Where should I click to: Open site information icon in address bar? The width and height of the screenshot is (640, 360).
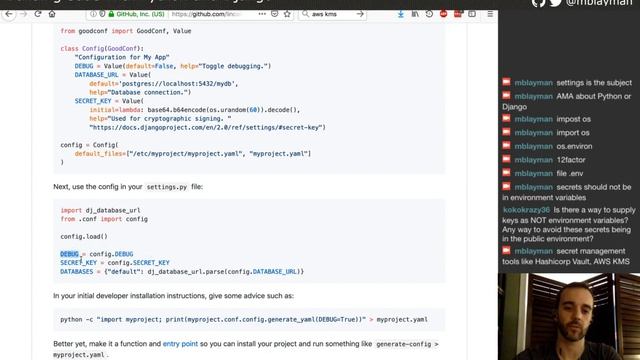(93, 14)
